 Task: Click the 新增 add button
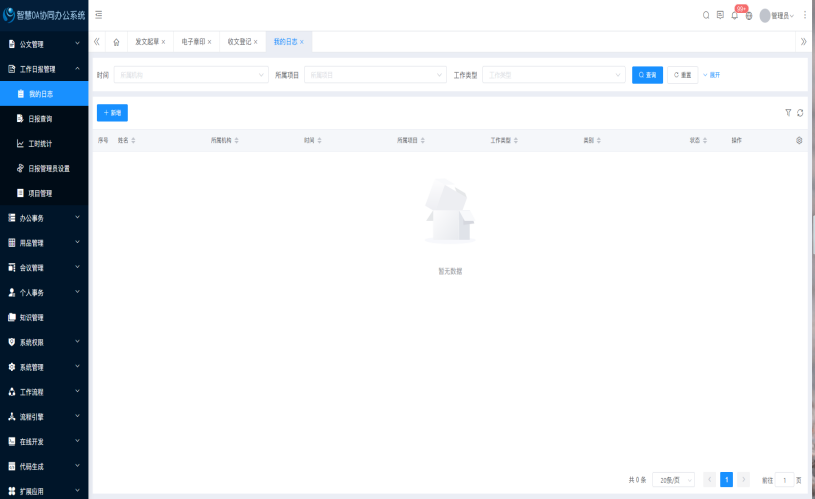pyautogui.click(x=112, y=113)
